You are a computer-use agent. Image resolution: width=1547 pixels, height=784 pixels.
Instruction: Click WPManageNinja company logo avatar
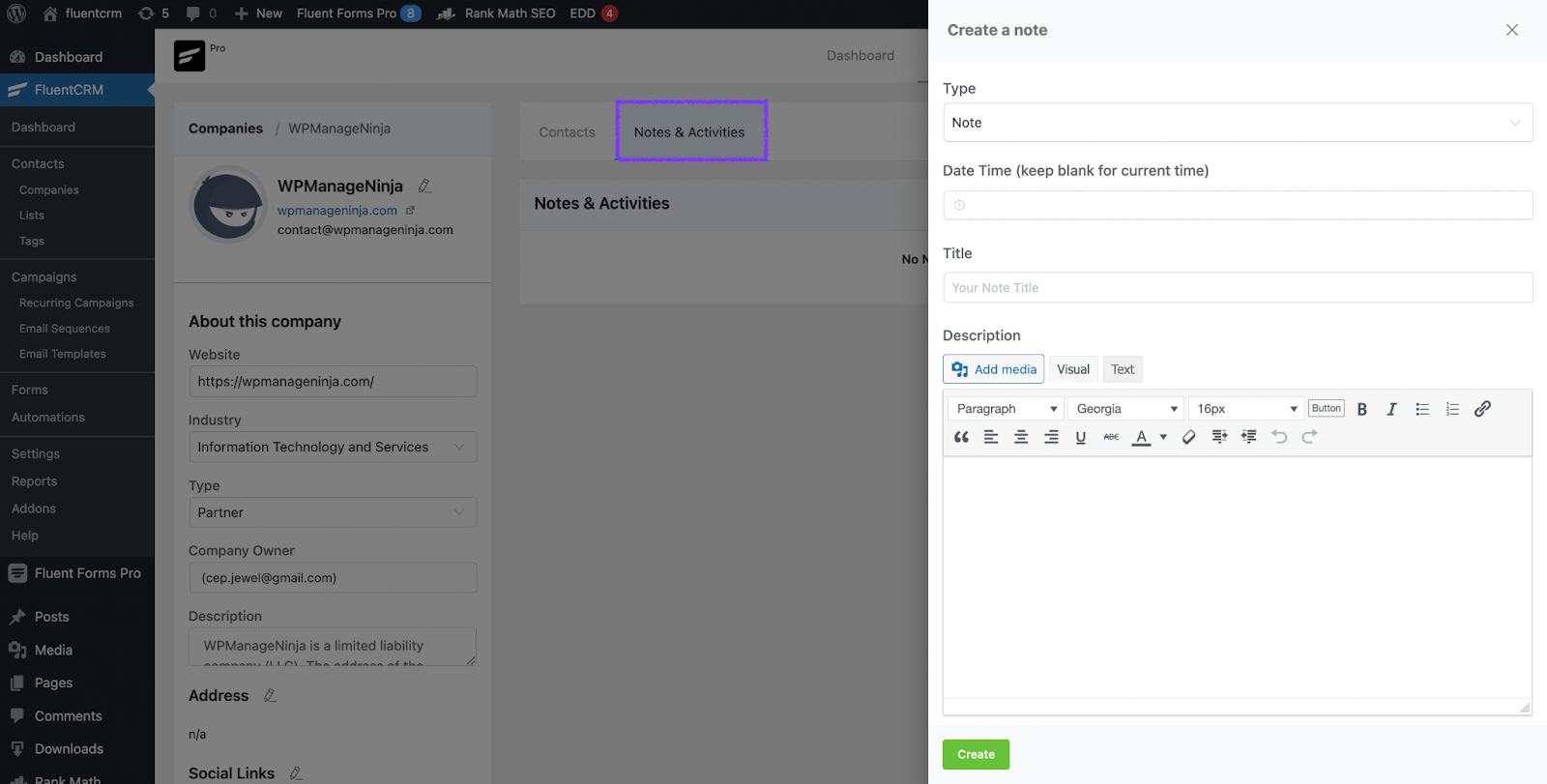point(228,204)
